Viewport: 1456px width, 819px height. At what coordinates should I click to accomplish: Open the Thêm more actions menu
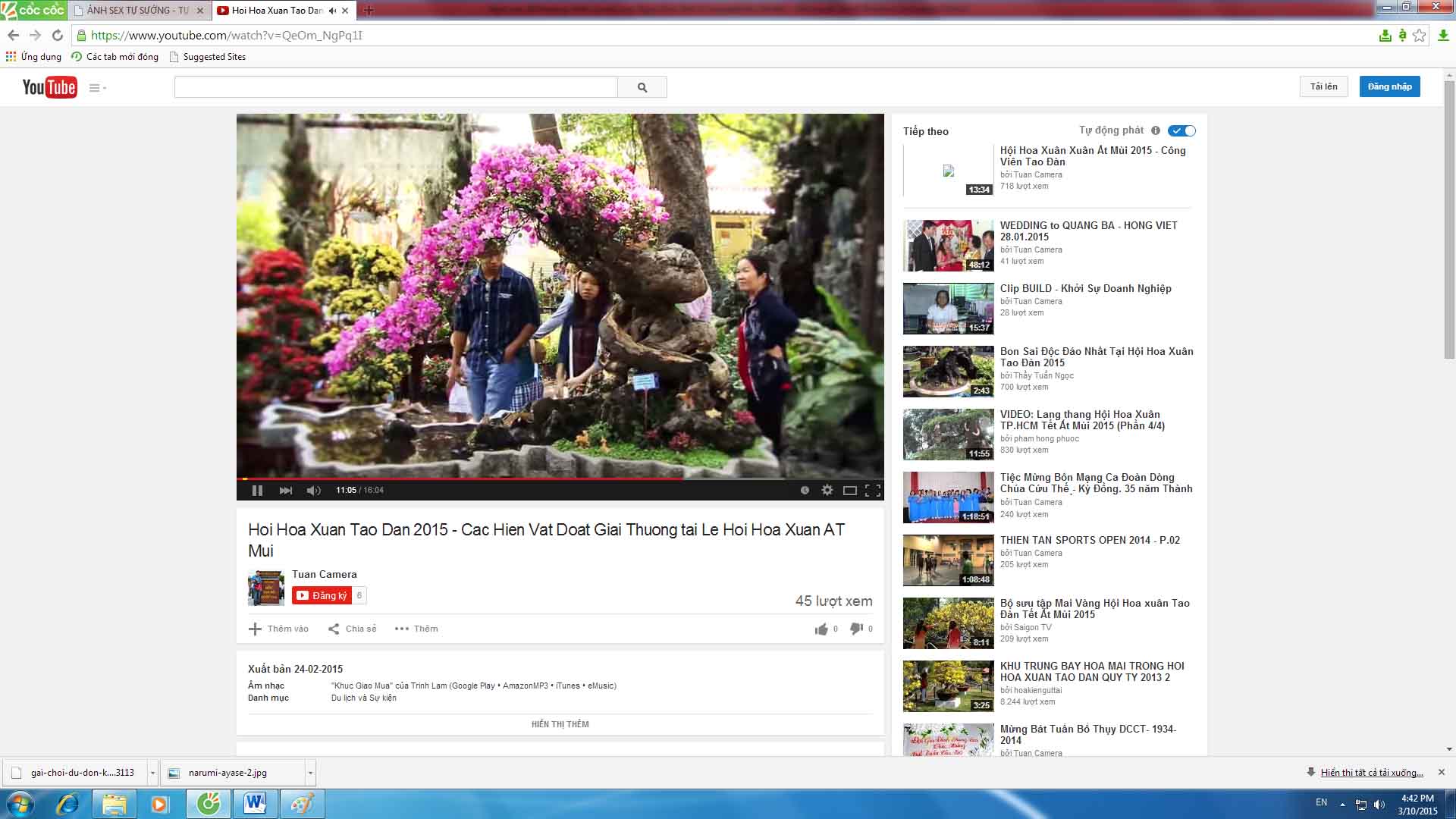[x=416, y=629]
